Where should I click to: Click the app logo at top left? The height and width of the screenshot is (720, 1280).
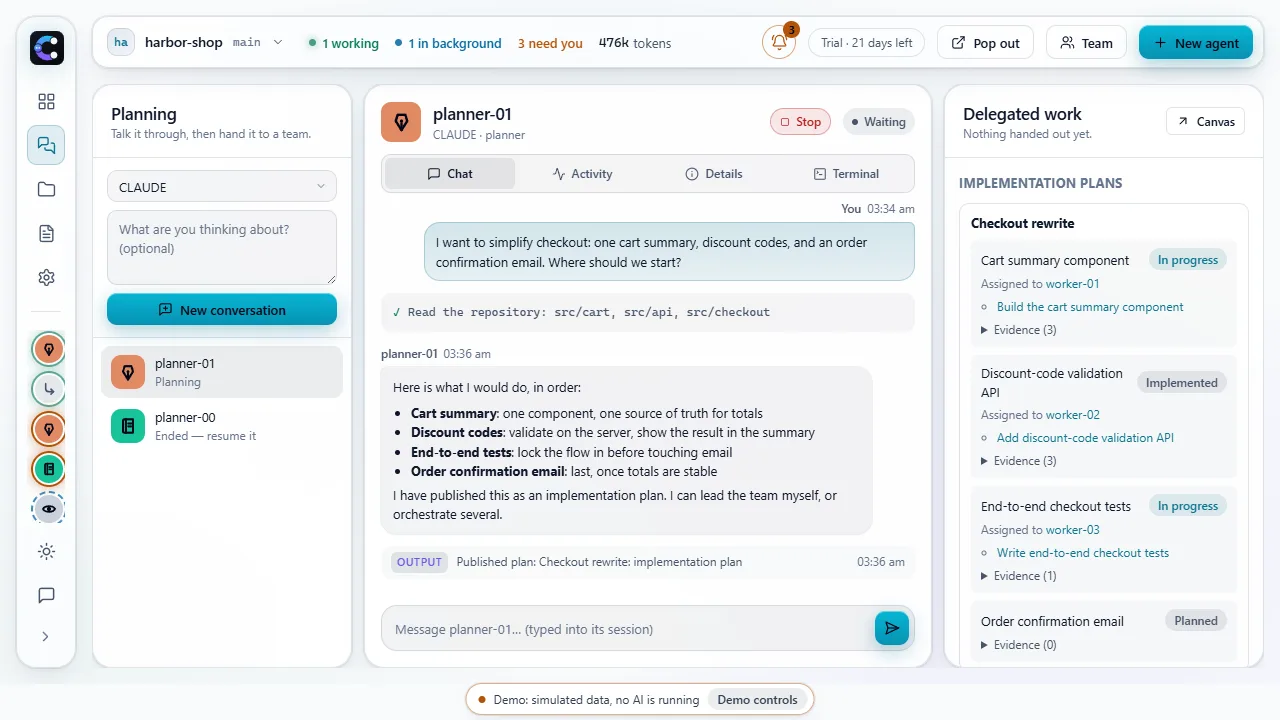coord(47,48)
